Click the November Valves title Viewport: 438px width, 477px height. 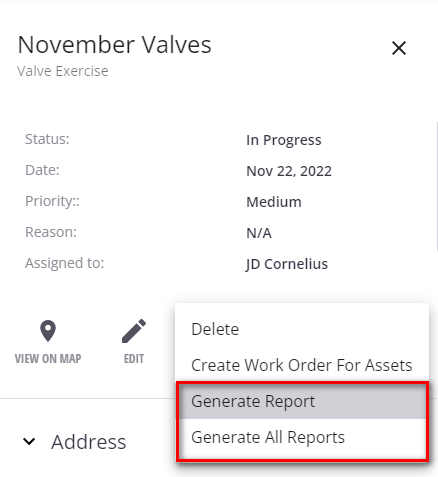tap(115, 45)
